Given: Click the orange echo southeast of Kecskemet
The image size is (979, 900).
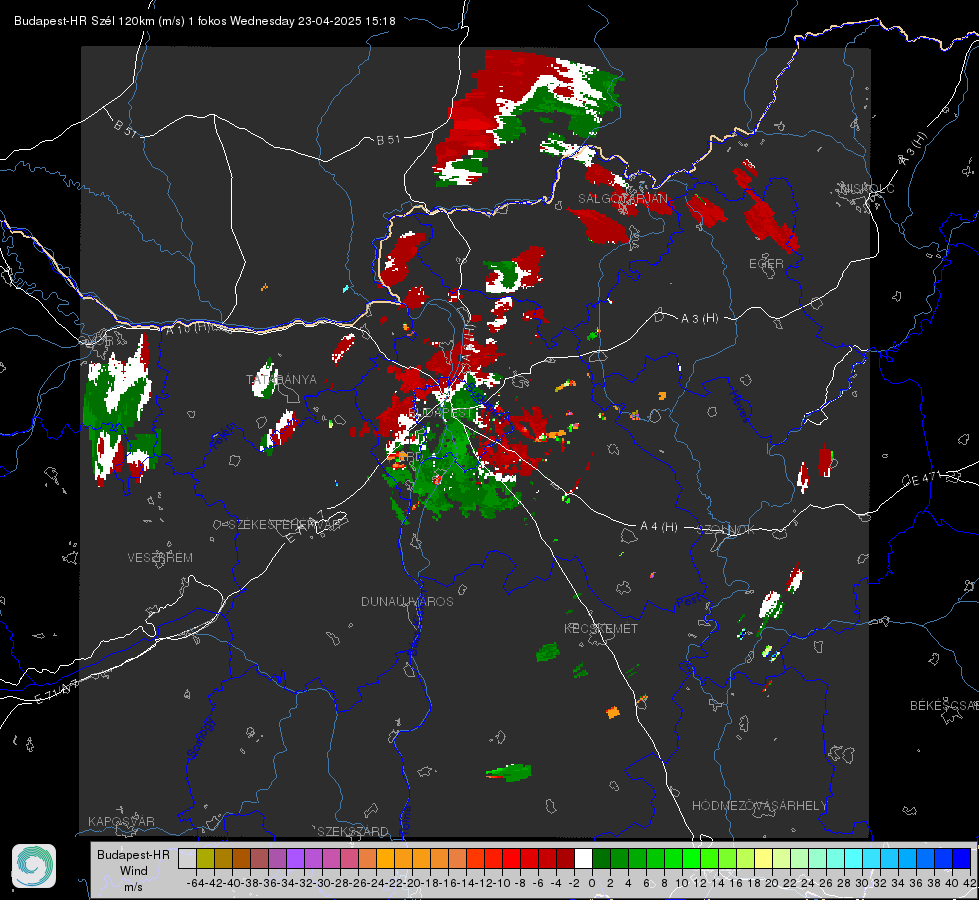Looking at the screenshot, I should click(613, 712).
